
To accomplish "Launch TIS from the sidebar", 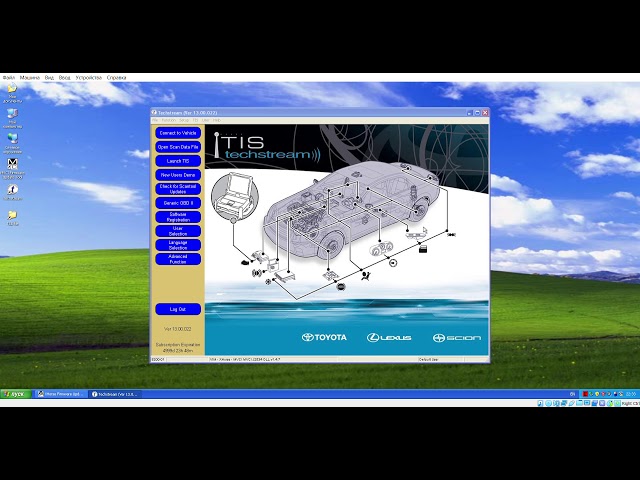I will pyautogui.click(x=178, y=161).
